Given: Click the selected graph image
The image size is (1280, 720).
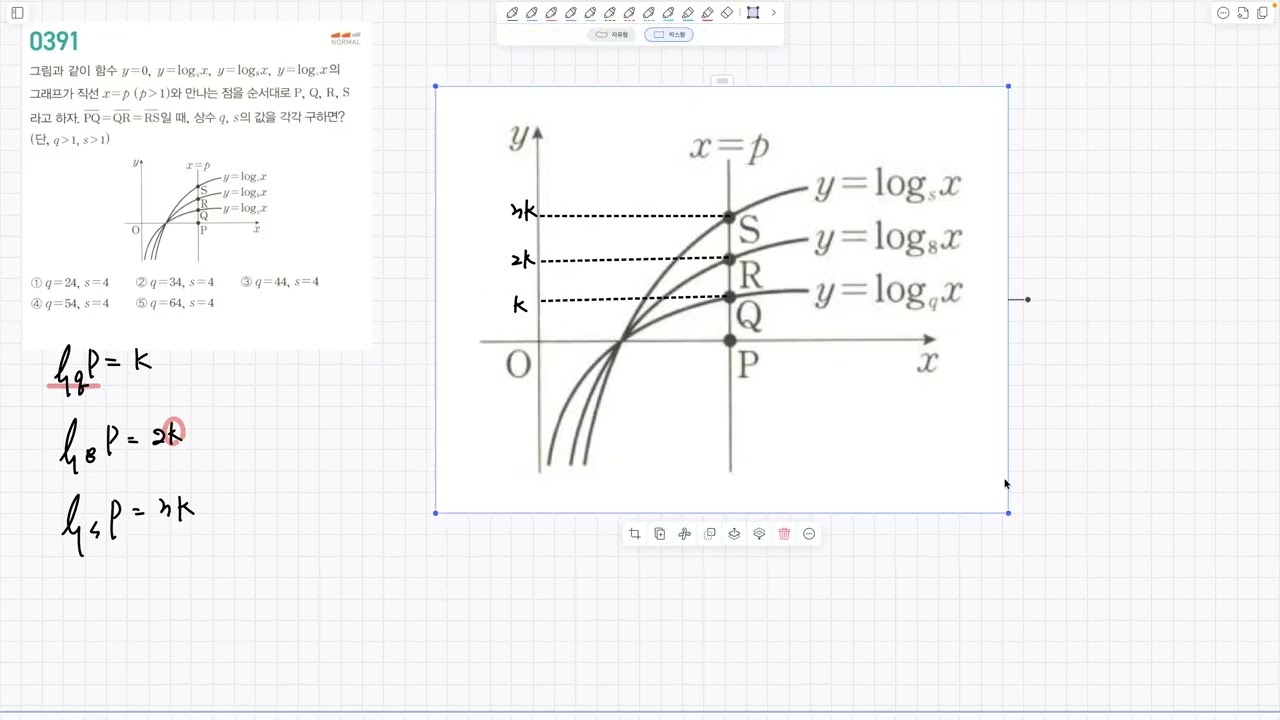Looking at the screenshot, I should pyautogui.click(x=722, y=300).
